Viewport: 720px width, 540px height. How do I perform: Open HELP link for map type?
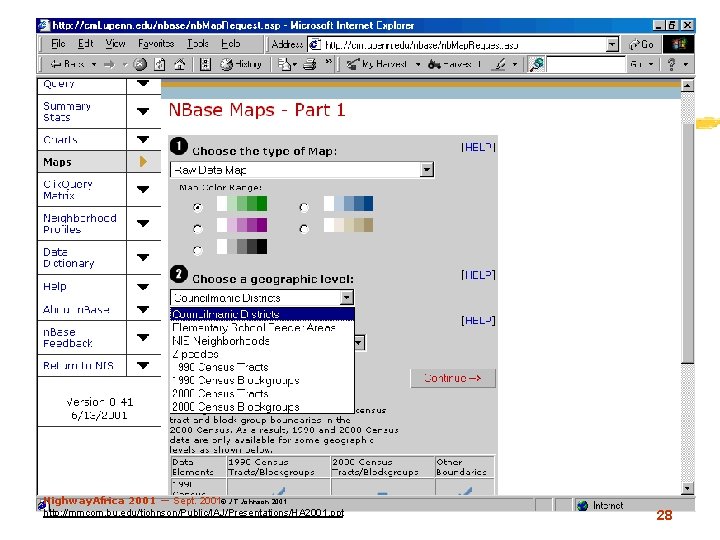[478, 147]
